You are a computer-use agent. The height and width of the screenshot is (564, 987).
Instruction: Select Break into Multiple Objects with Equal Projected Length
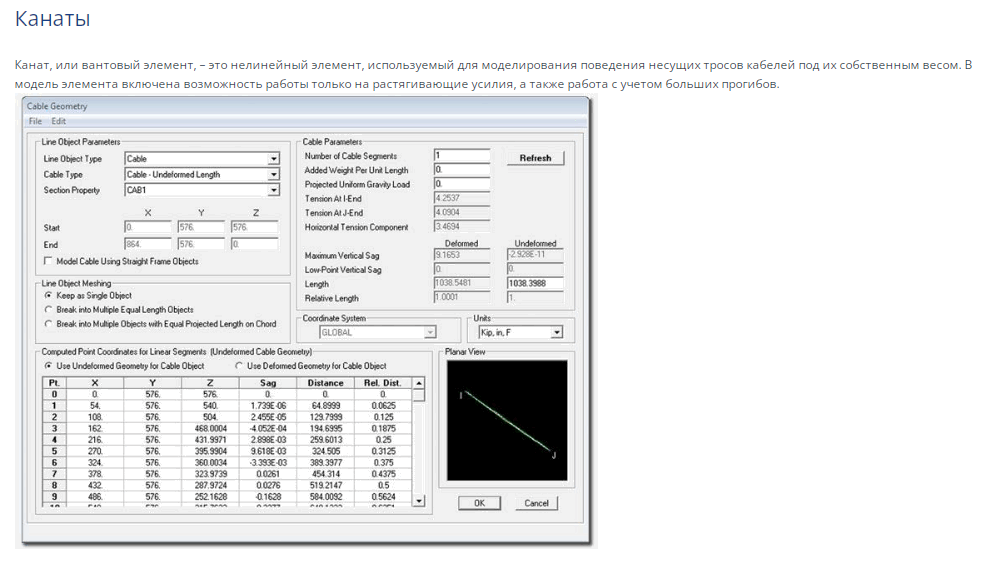tap(48, 324)
